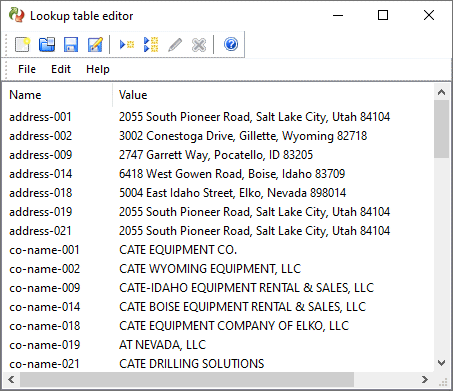Select the address-018 row name
453x391 pixels.
click(40, 193)
